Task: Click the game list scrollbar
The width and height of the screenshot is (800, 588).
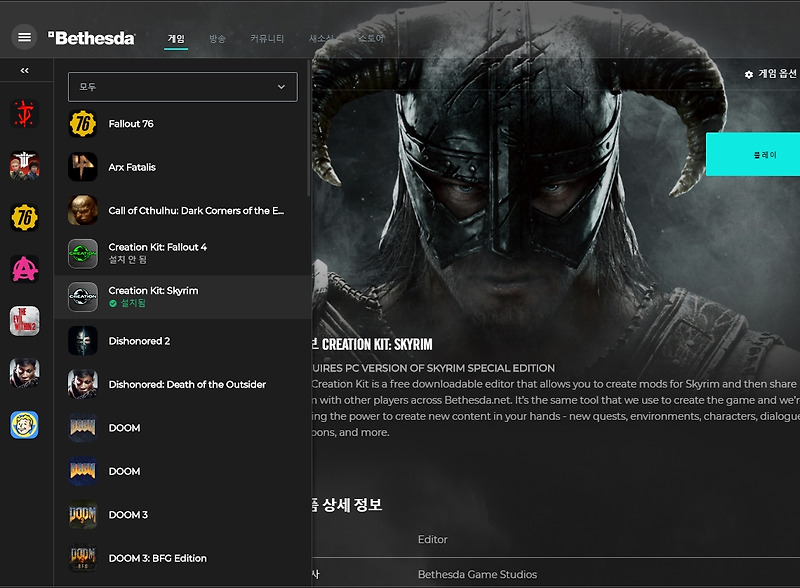Action: click(x=309, y=128)
